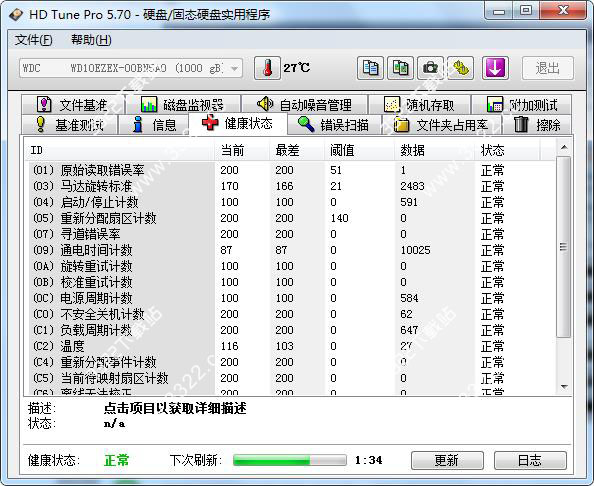The image size is (594, 486).
Task: Select row (07) 寻道错误率
Action: click(x=292, y=234)
